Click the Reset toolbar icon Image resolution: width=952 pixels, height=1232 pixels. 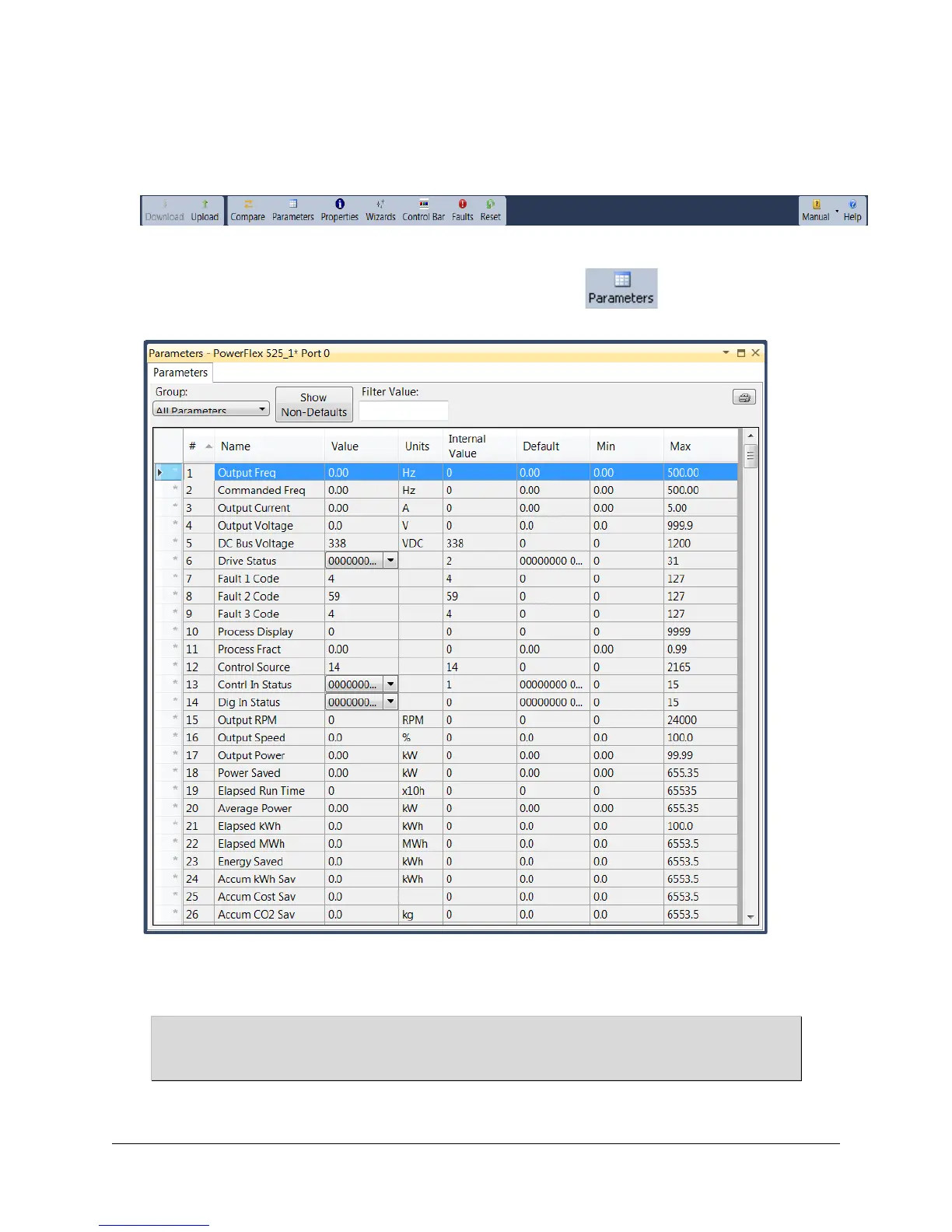click(x=490, y=211)
